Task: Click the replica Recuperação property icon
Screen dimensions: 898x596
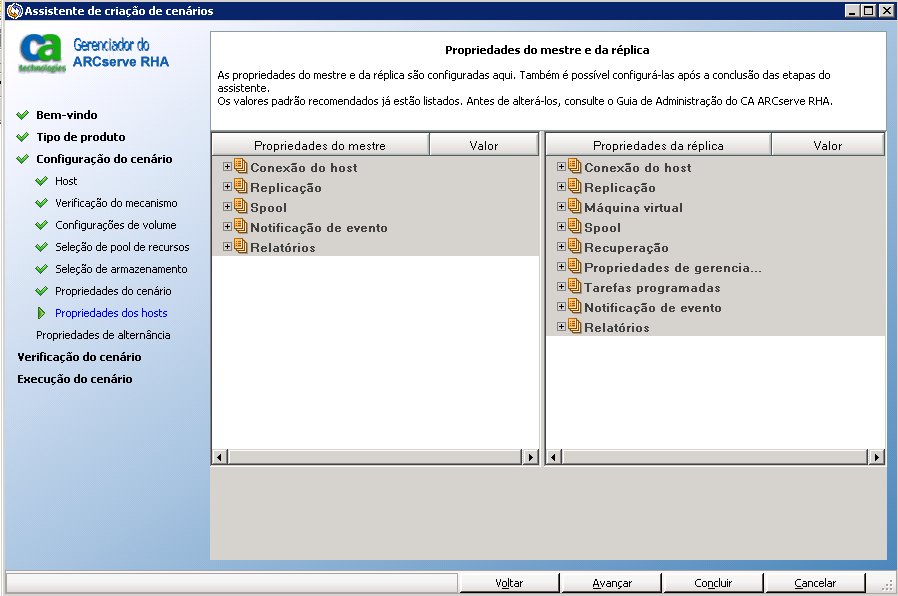Action: [x=574, y=247]
